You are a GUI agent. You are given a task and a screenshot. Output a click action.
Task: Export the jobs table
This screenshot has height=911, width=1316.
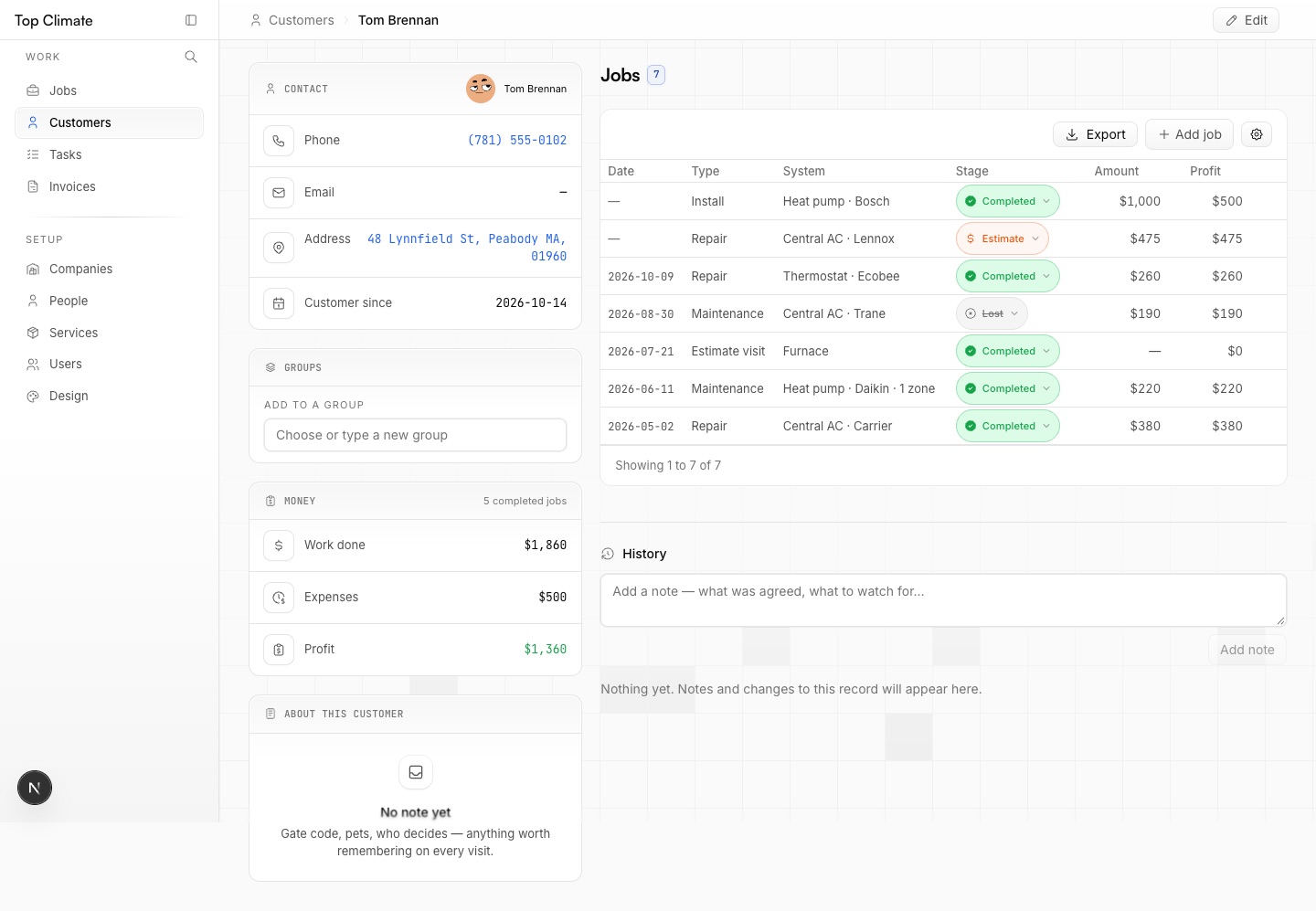[x=1095, y=134]
